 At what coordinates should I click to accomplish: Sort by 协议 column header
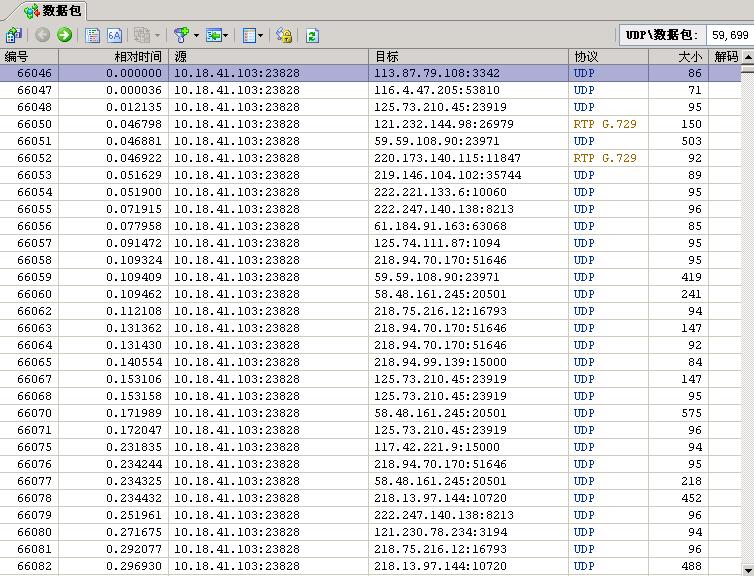[x=586, y=57]
